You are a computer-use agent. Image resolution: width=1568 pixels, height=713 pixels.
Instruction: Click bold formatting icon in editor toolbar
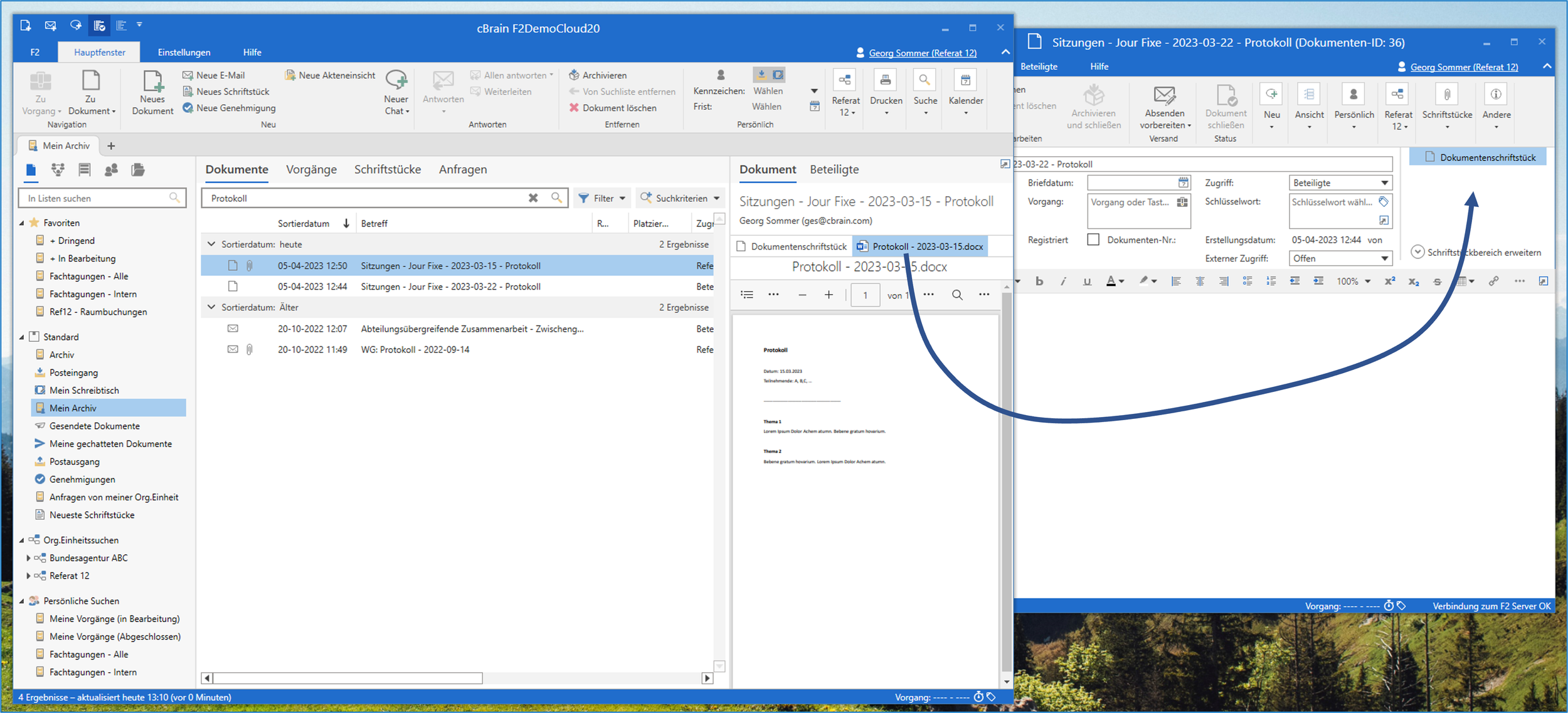[x=1039, y=281]
